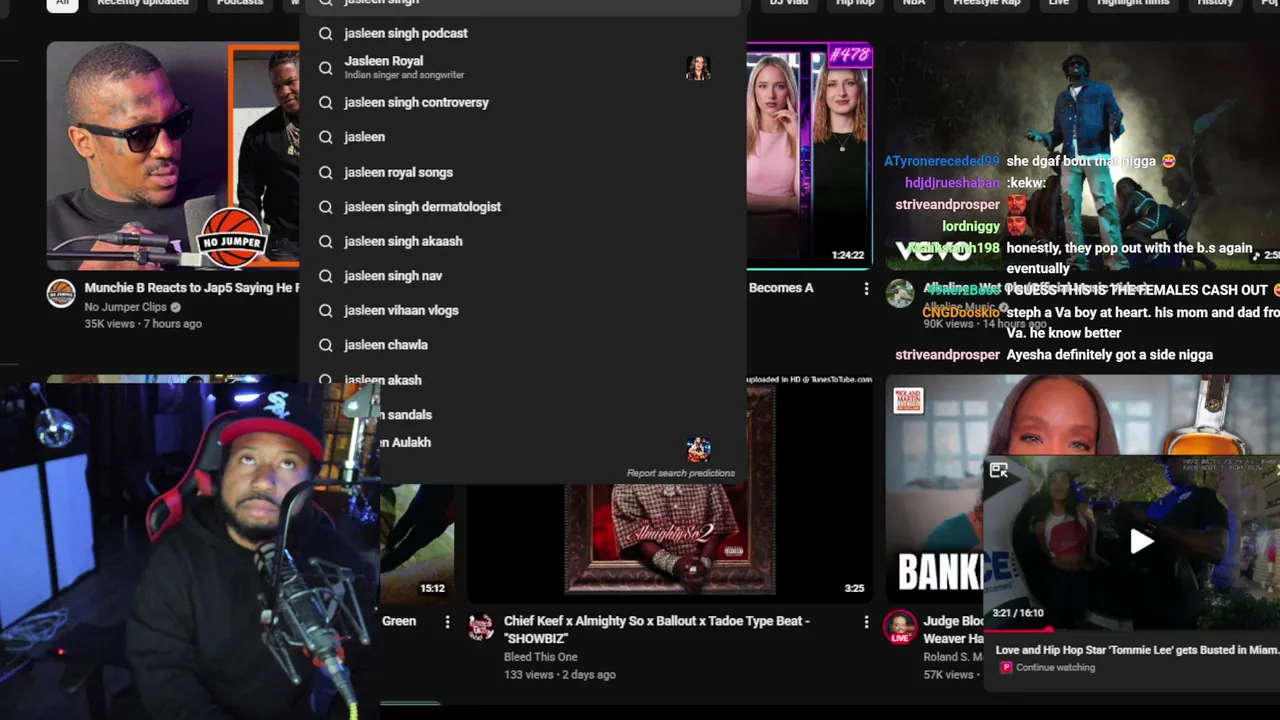Open the 'No Jumper Clips' channel name

pos(125,307)
